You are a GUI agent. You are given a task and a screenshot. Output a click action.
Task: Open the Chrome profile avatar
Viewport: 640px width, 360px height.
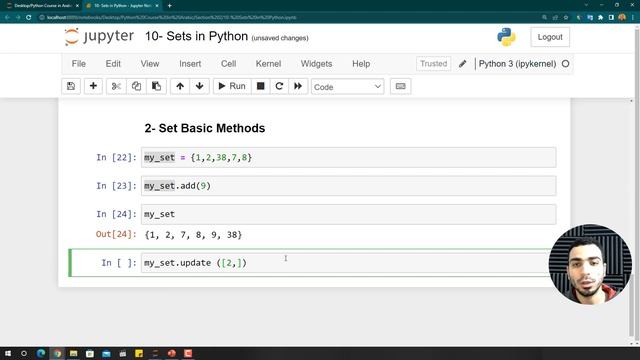pyautogui.click(x=622, y=18)
